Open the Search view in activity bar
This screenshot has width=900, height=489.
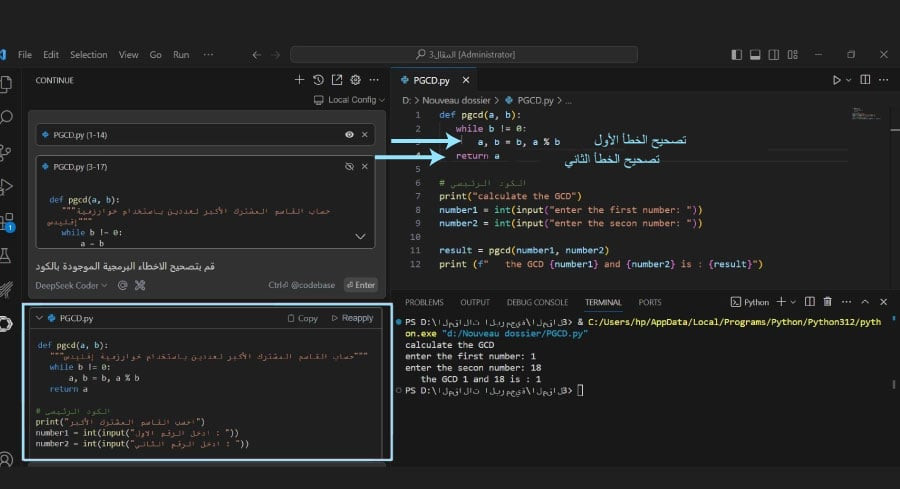[x=6, y=118]
